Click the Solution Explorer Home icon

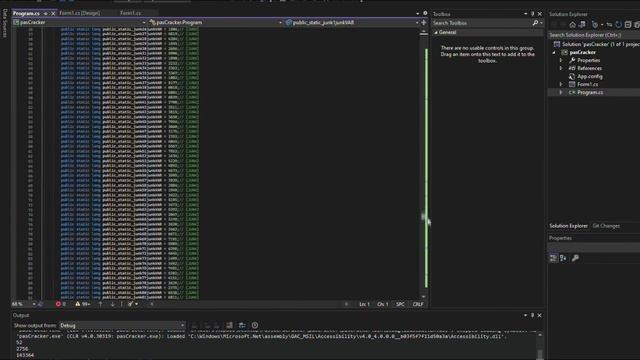[x=573, y=25]
